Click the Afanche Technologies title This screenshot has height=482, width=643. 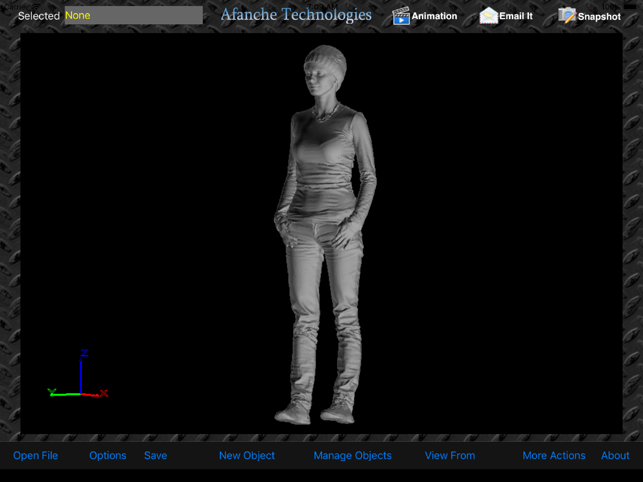pos(296,15)
